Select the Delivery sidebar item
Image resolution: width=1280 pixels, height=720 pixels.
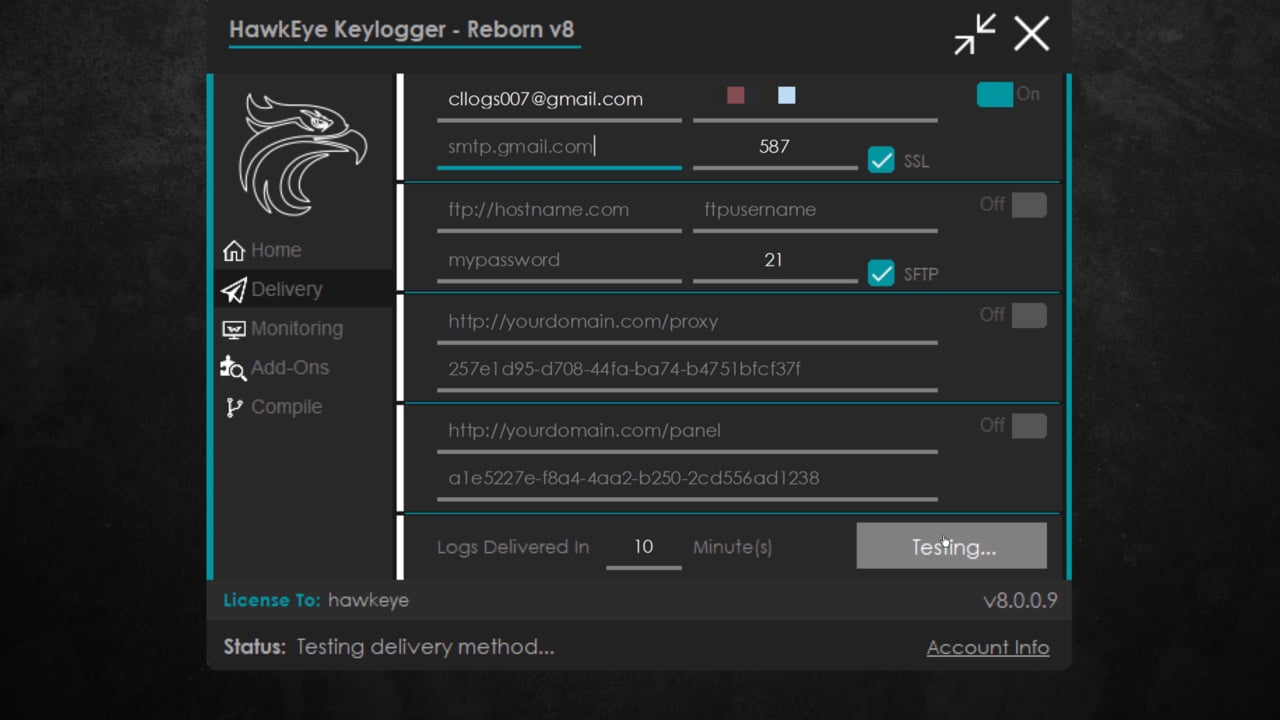coord(303,289)
